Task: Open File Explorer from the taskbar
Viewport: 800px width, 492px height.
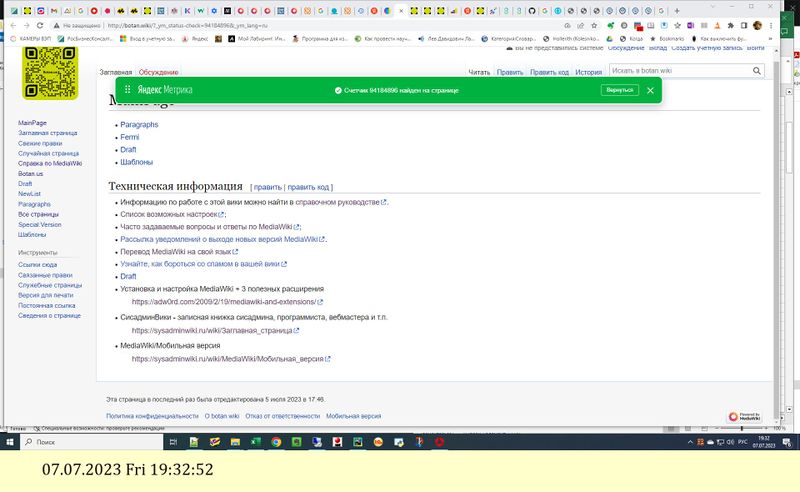Action: pyautogui.click(x=235, y=442)
